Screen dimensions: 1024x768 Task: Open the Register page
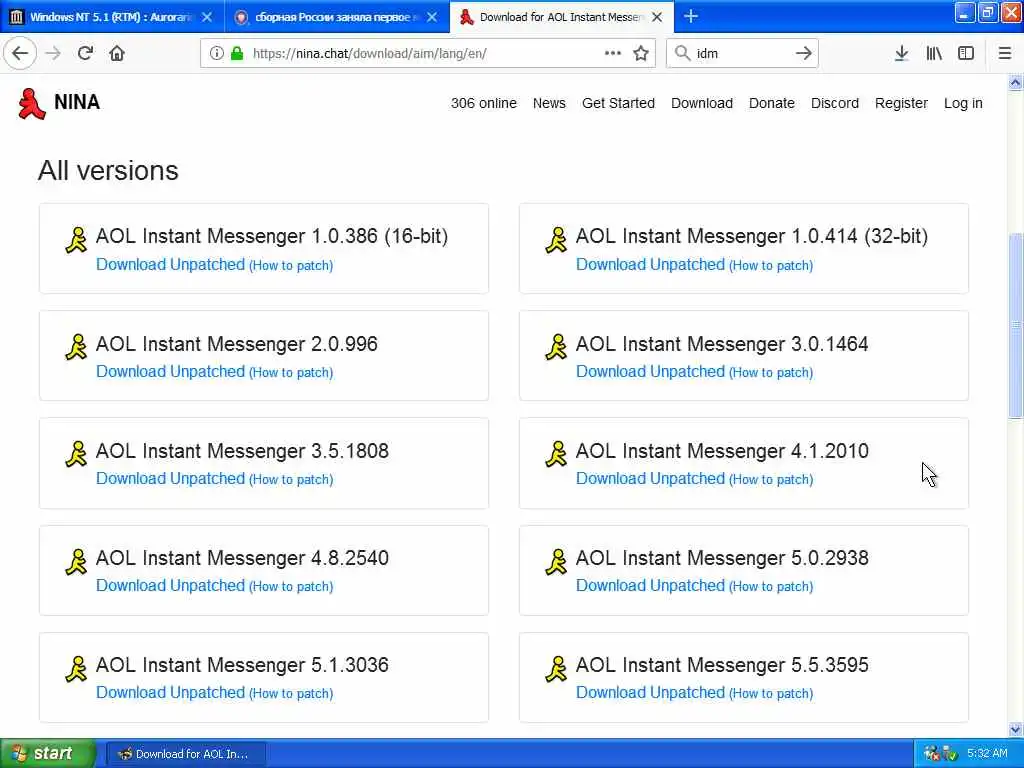point(901,103)
